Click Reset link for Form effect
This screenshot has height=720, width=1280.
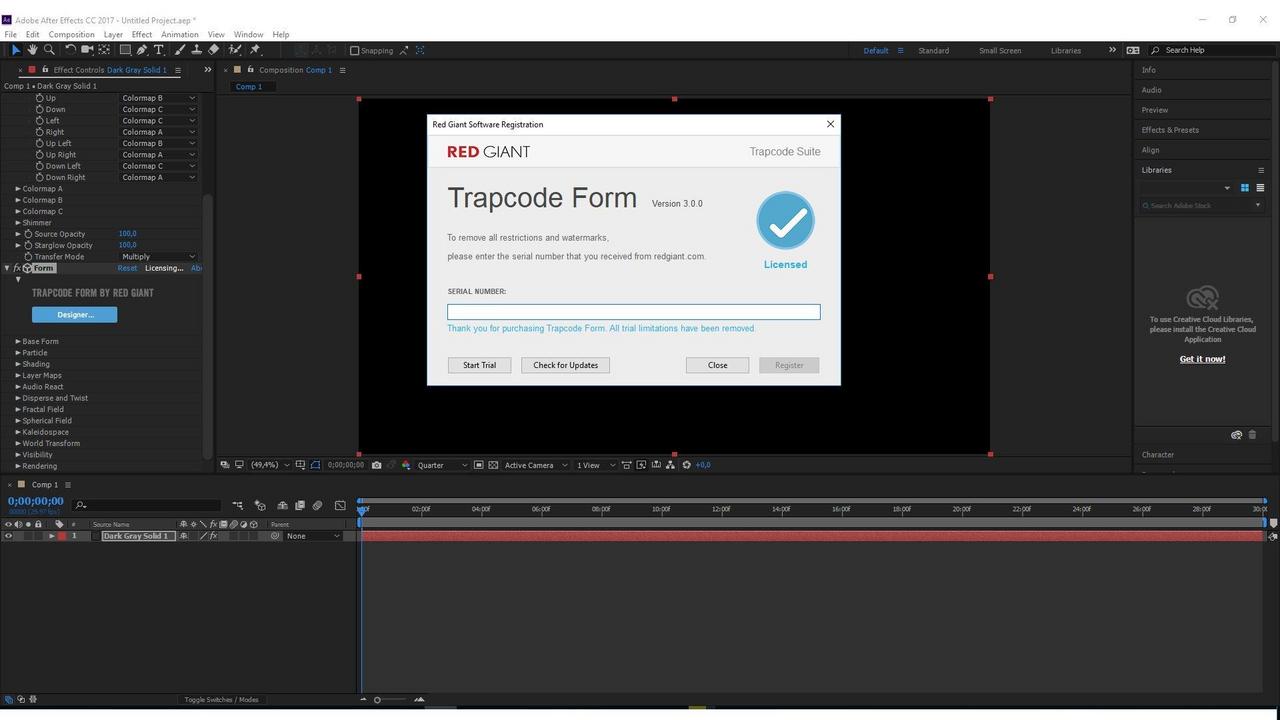(127, 268)
